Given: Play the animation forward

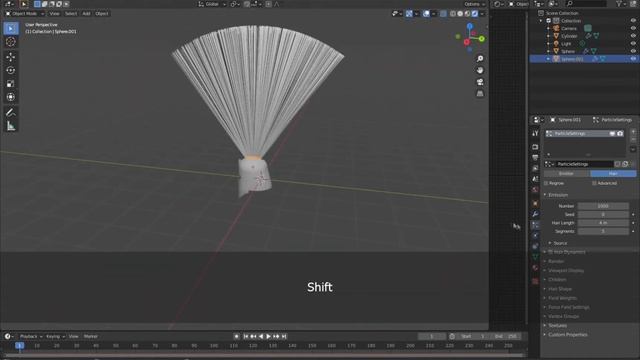Looking at the screenshot, I should point(268,336).
